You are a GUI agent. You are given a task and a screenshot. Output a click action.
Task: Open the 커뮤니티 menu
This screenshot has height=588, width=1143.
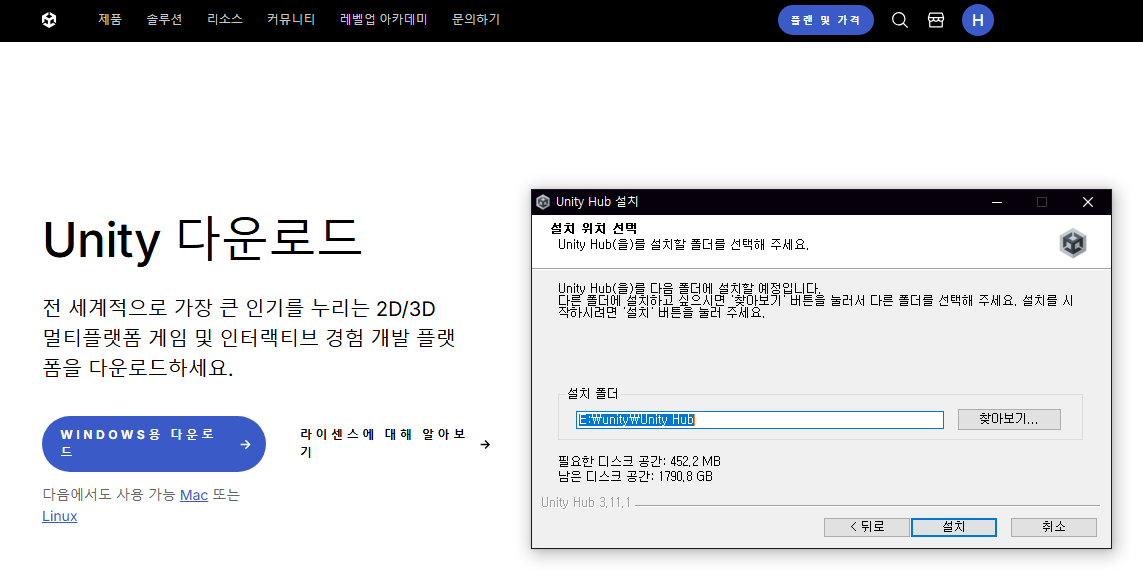(291, 20)
